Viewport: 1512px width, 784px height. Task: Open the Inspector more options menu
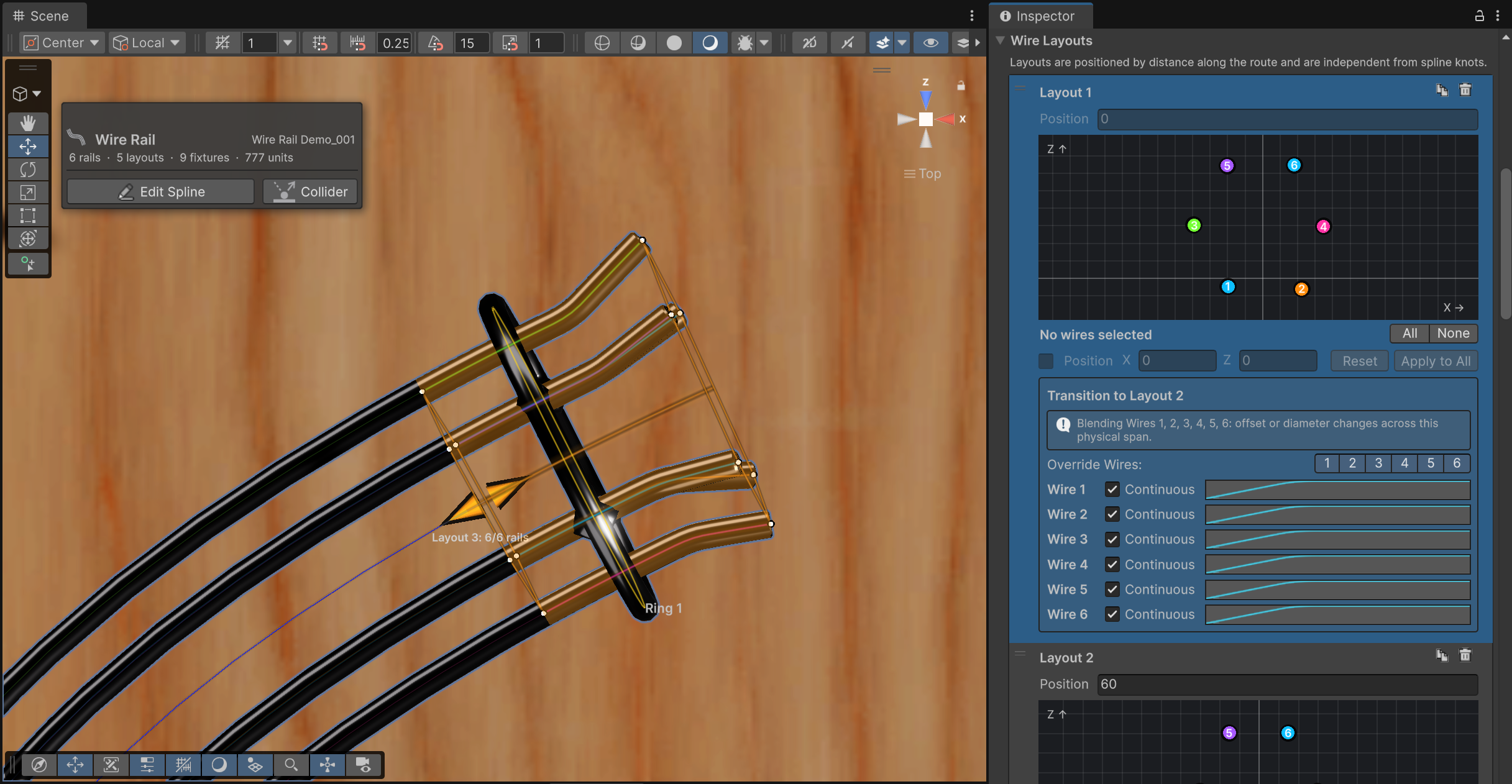1498,16
